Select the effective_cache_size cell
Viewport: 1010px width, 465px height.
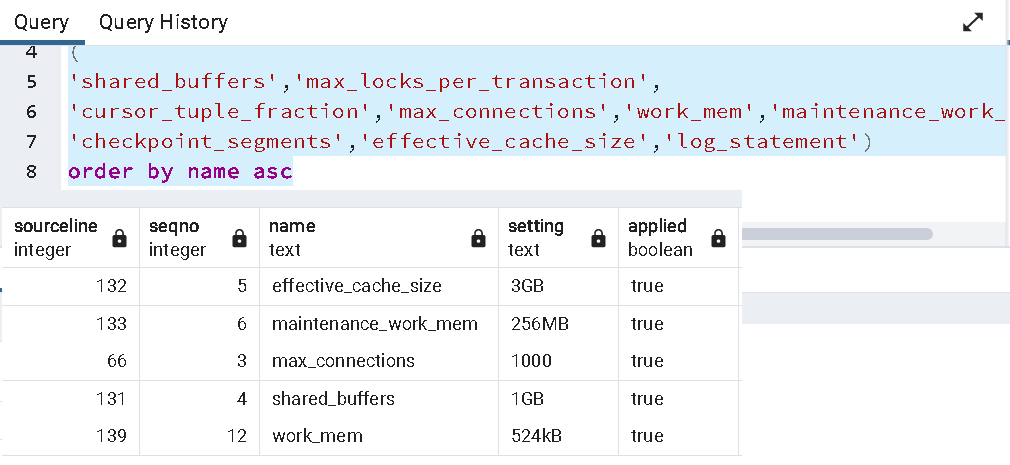tap(379, 286)
